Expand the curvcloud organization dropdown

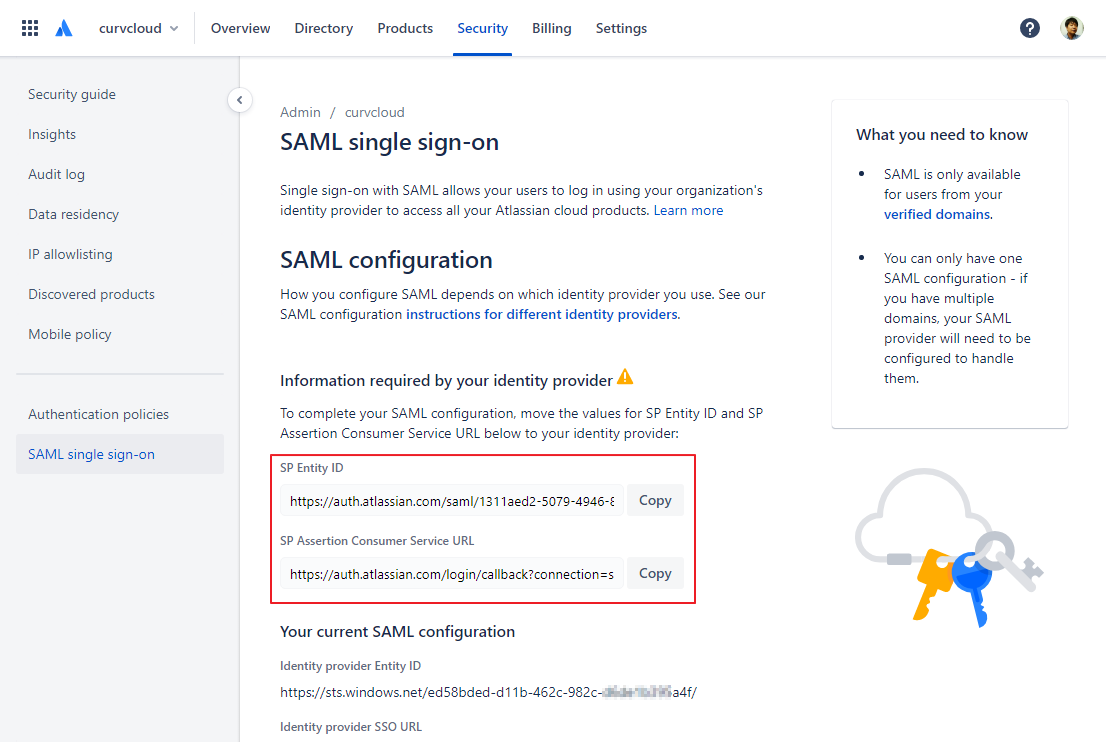point(138,28)
